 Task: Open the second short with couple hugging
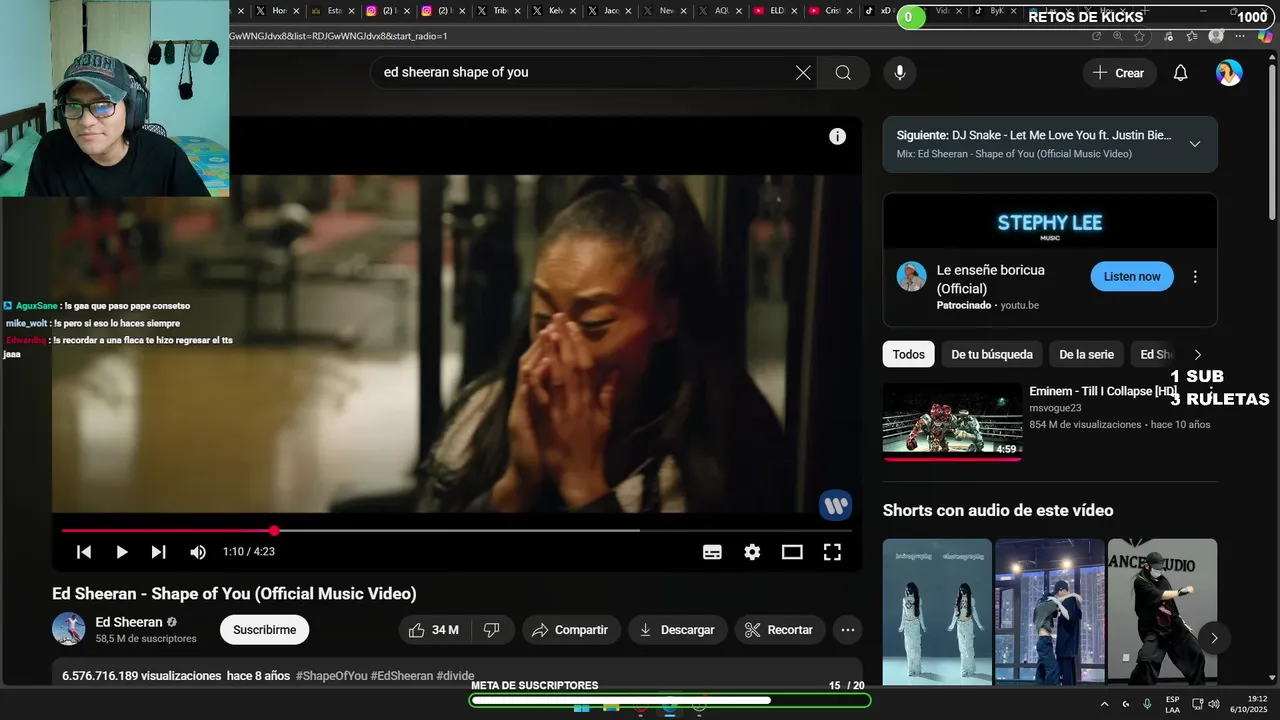click(1050, 612)
